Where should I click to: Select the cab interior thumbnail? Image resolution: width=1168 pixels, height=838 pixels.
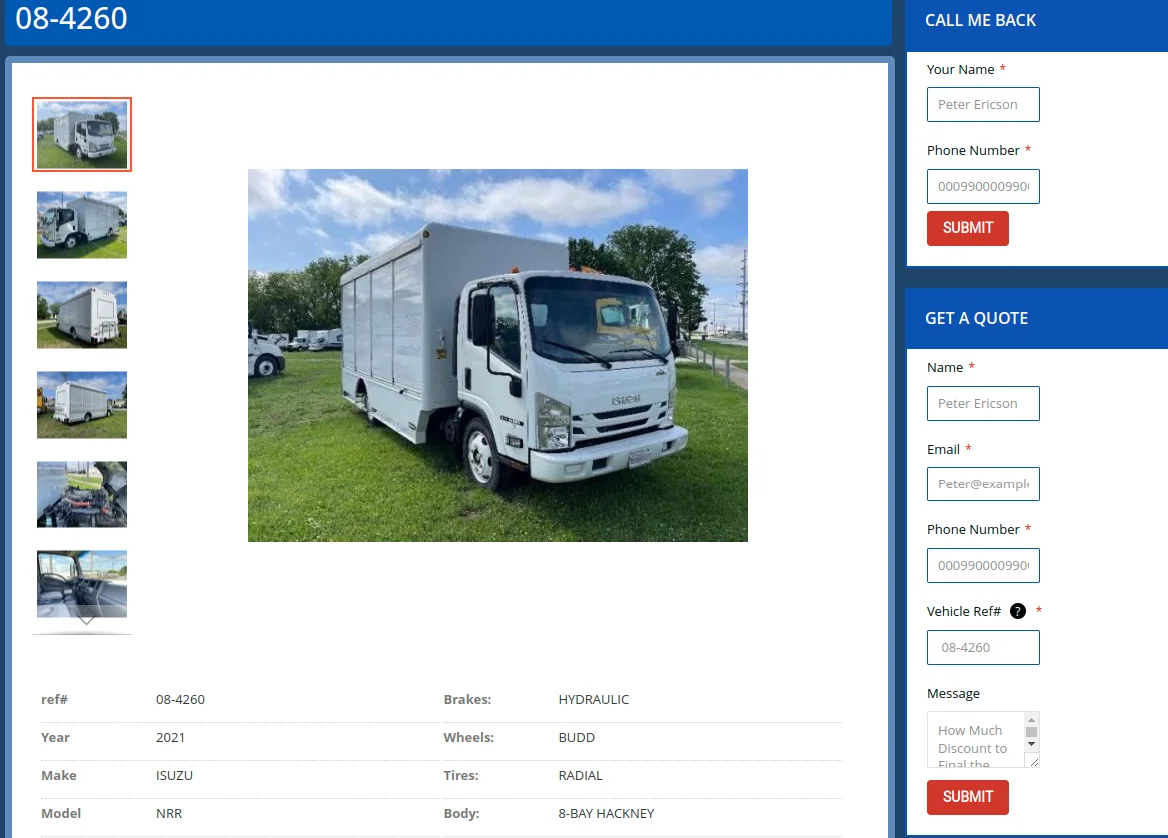(x=81, y=584)
